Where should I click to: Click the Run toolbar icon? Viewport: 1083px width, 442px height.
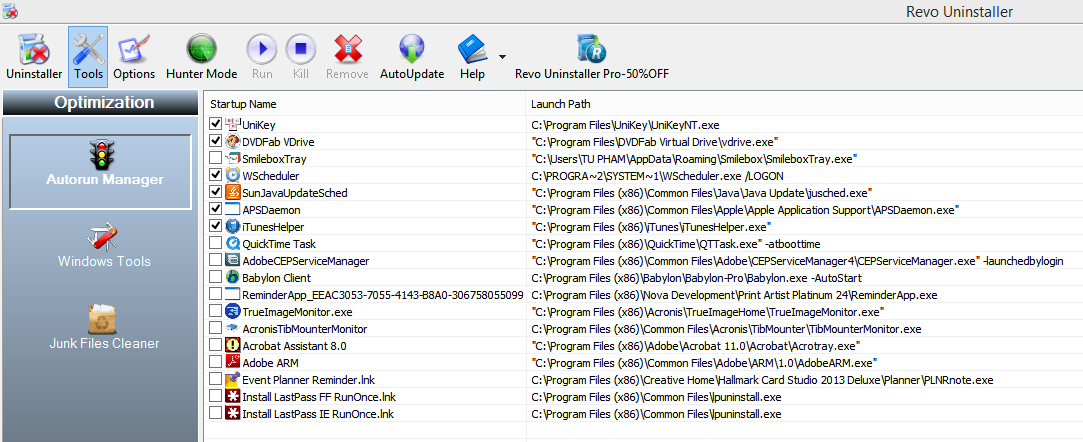[x=262, y=50]
